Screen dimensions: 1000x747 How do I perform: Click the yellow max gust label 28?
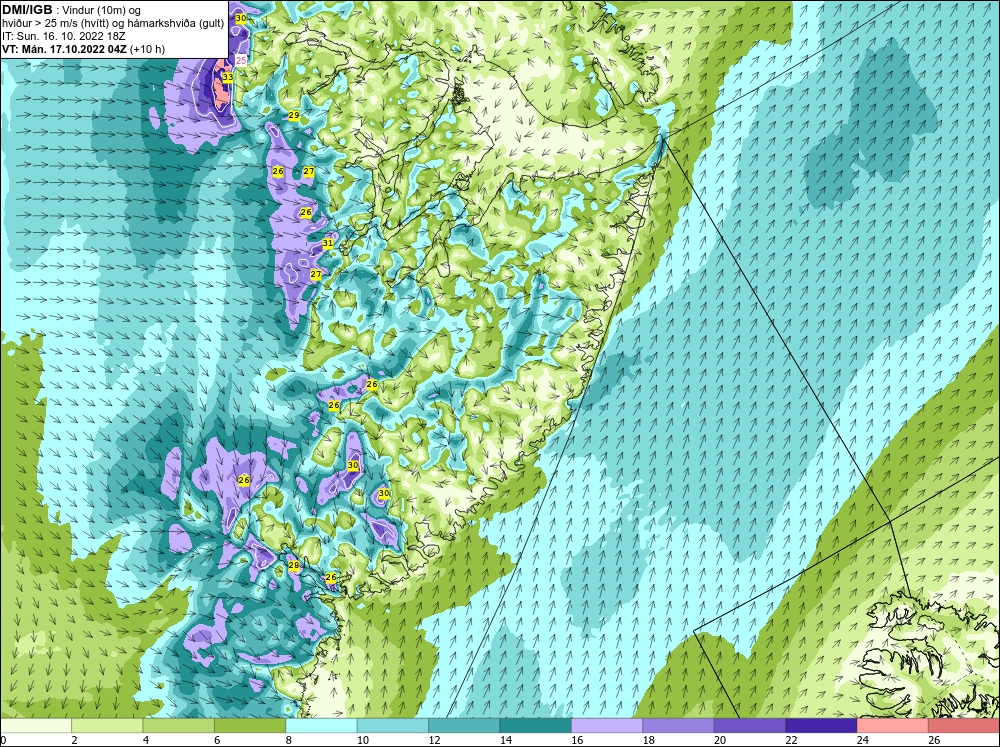pos(293,565)
